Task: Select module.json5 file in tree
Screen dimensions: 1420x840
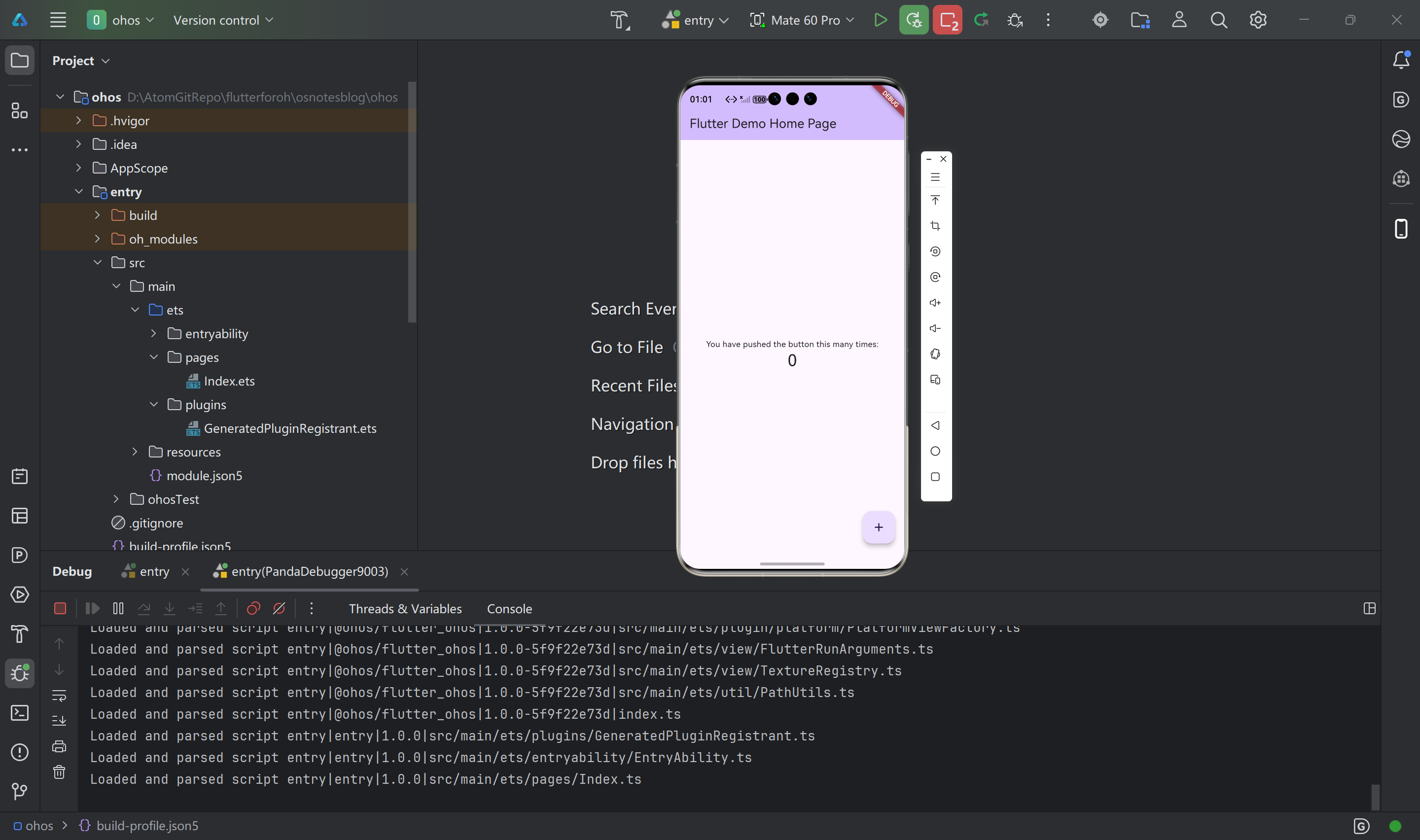Action: pyautogui.click(x=196, y=476)
